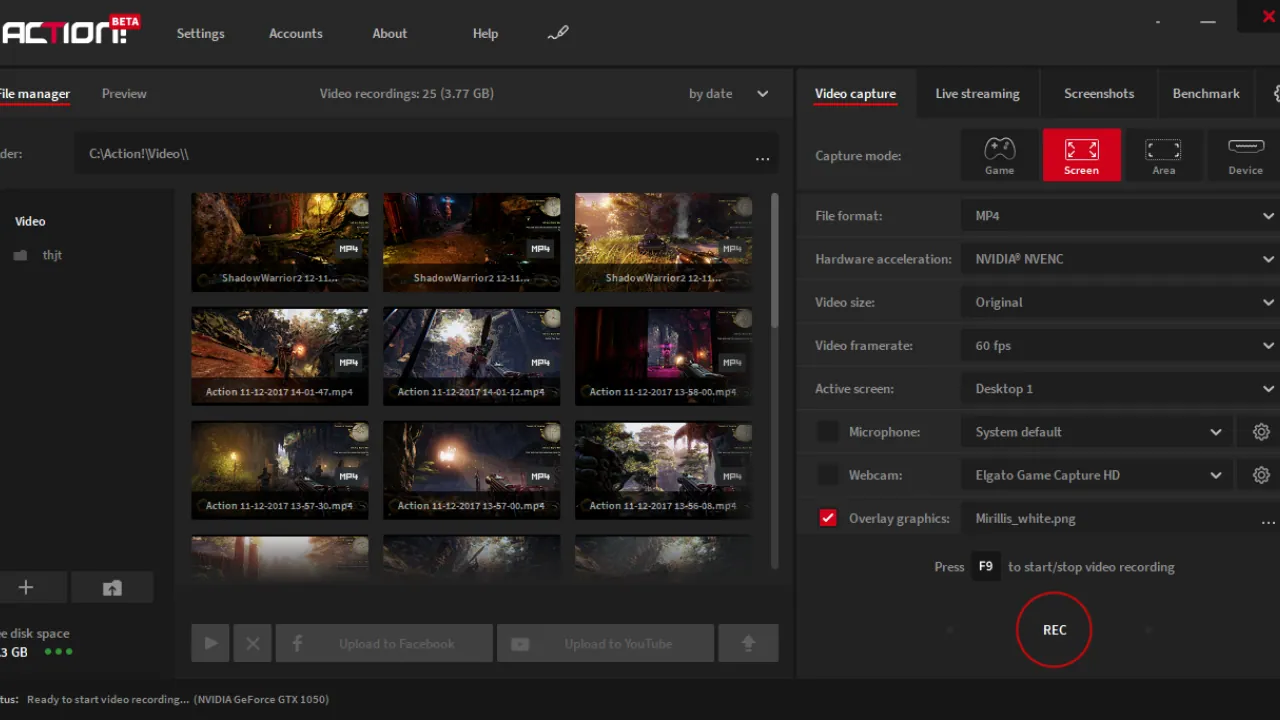Select Screen capture mode

tap(1081, 155)
